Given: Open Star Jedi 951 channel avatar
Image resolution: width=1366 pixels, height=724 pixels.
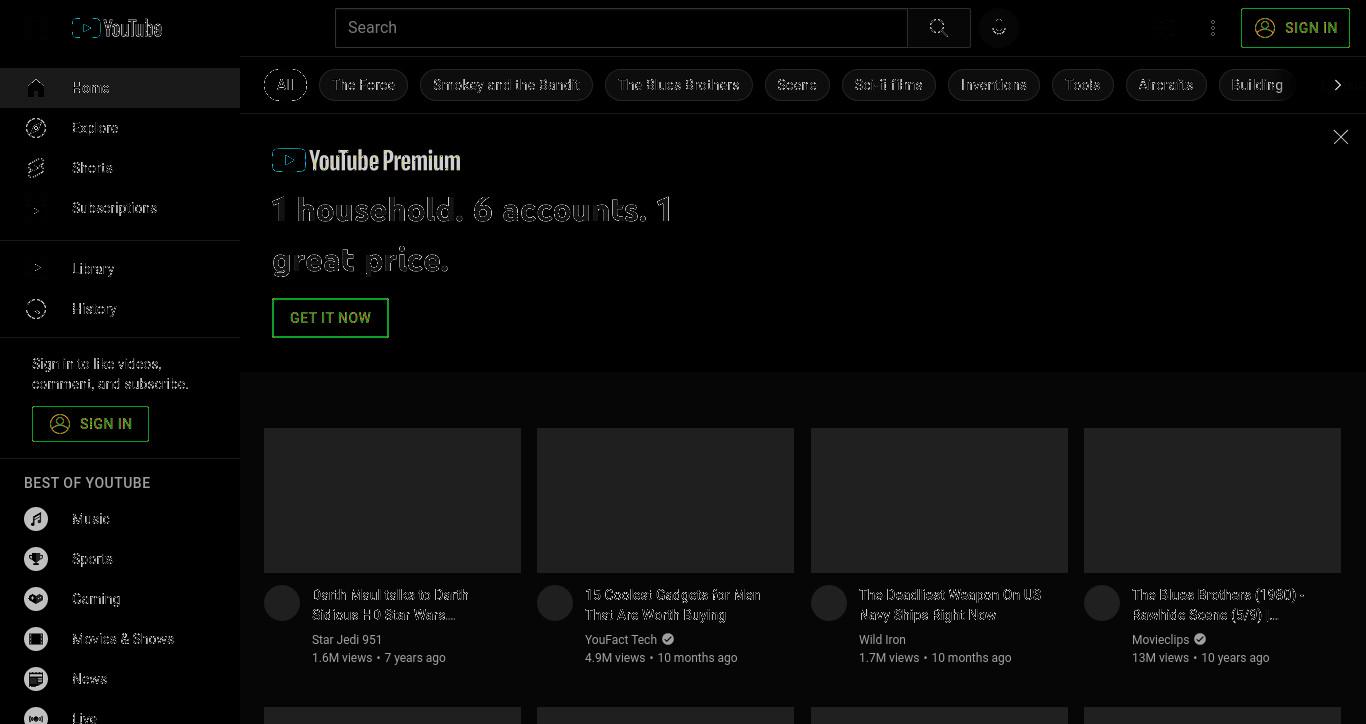Looking at the screenshot, I should click(x=282, y=603).
